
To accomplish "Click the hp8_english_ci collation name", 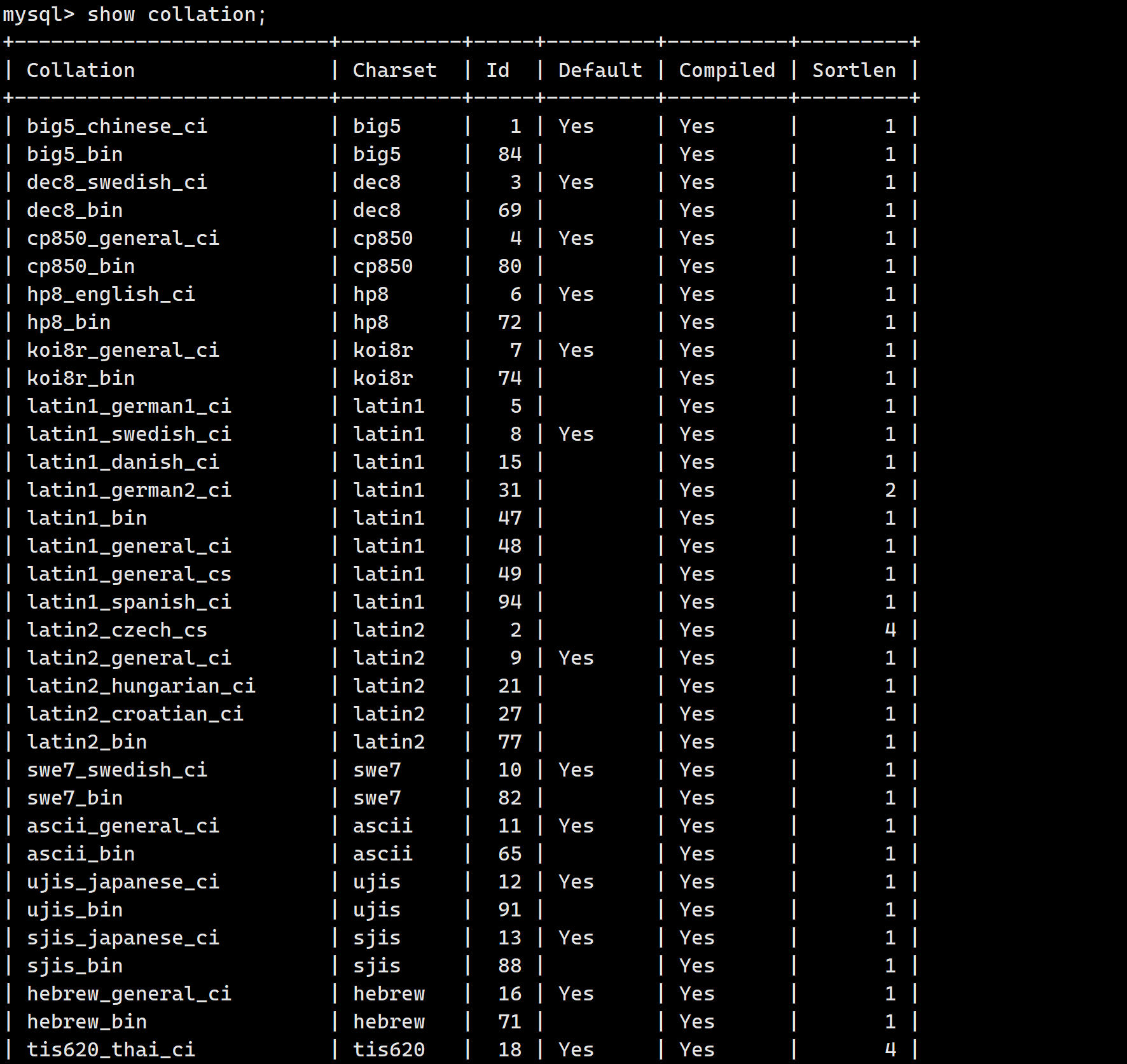I will click(111, 294).
